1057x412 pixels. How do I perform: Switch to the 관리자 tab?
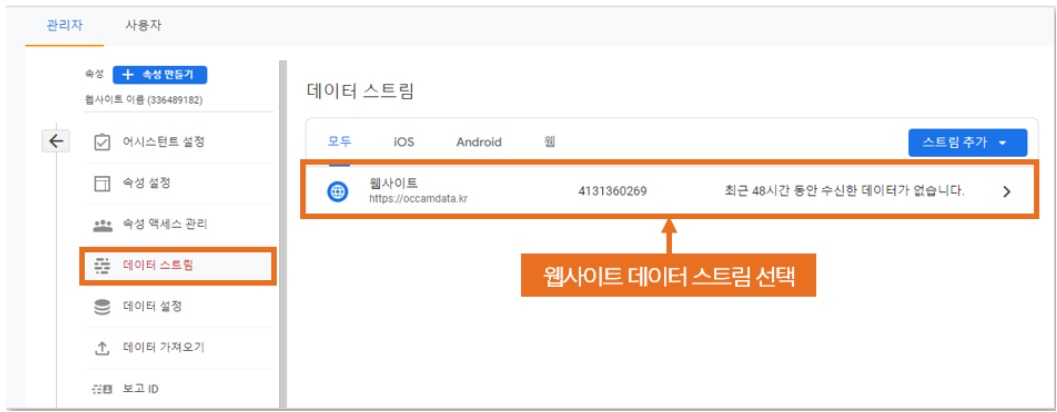65,26
